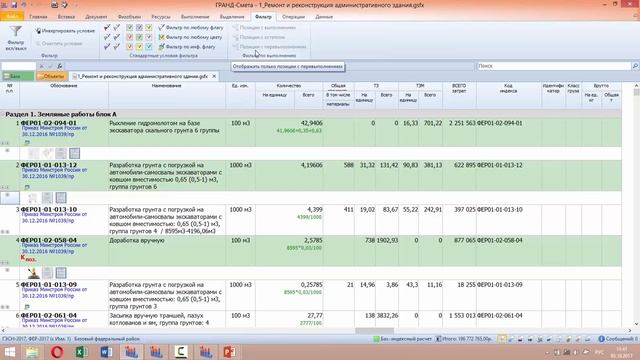This screenshot has width=640, height=360.
Task: Click the highlighted yellow status bar icon
Action: tap(502, 339)
